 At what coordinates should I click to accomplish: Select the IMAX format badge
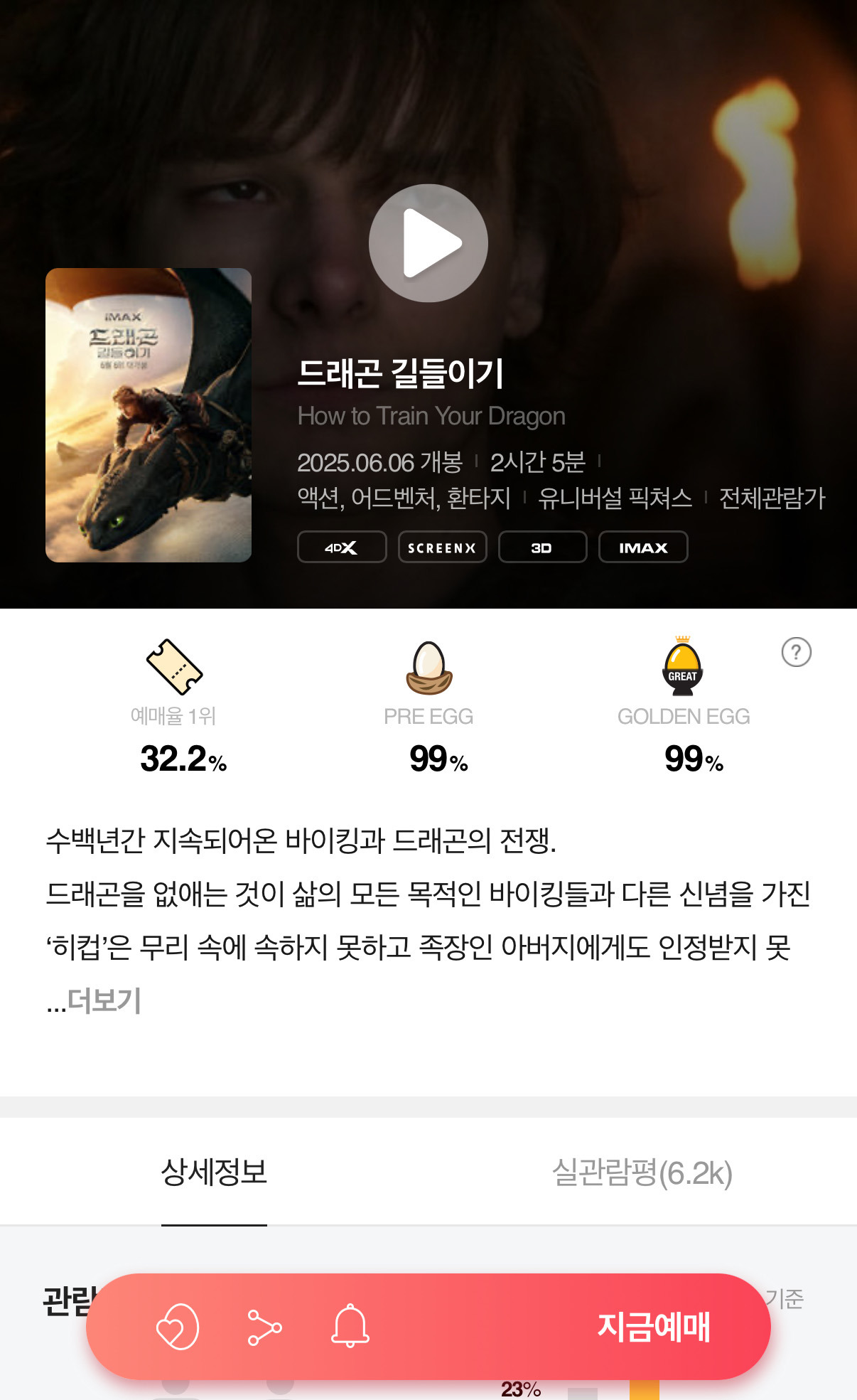[643, 547]
